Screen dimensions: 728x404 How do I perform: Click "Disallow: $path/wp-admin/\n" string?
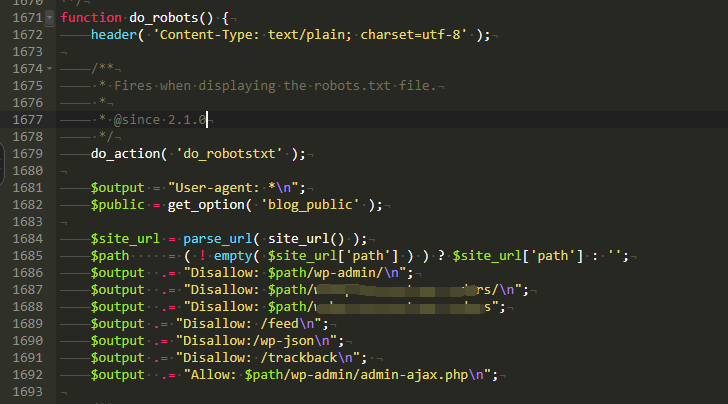click(x=295, y=273)
